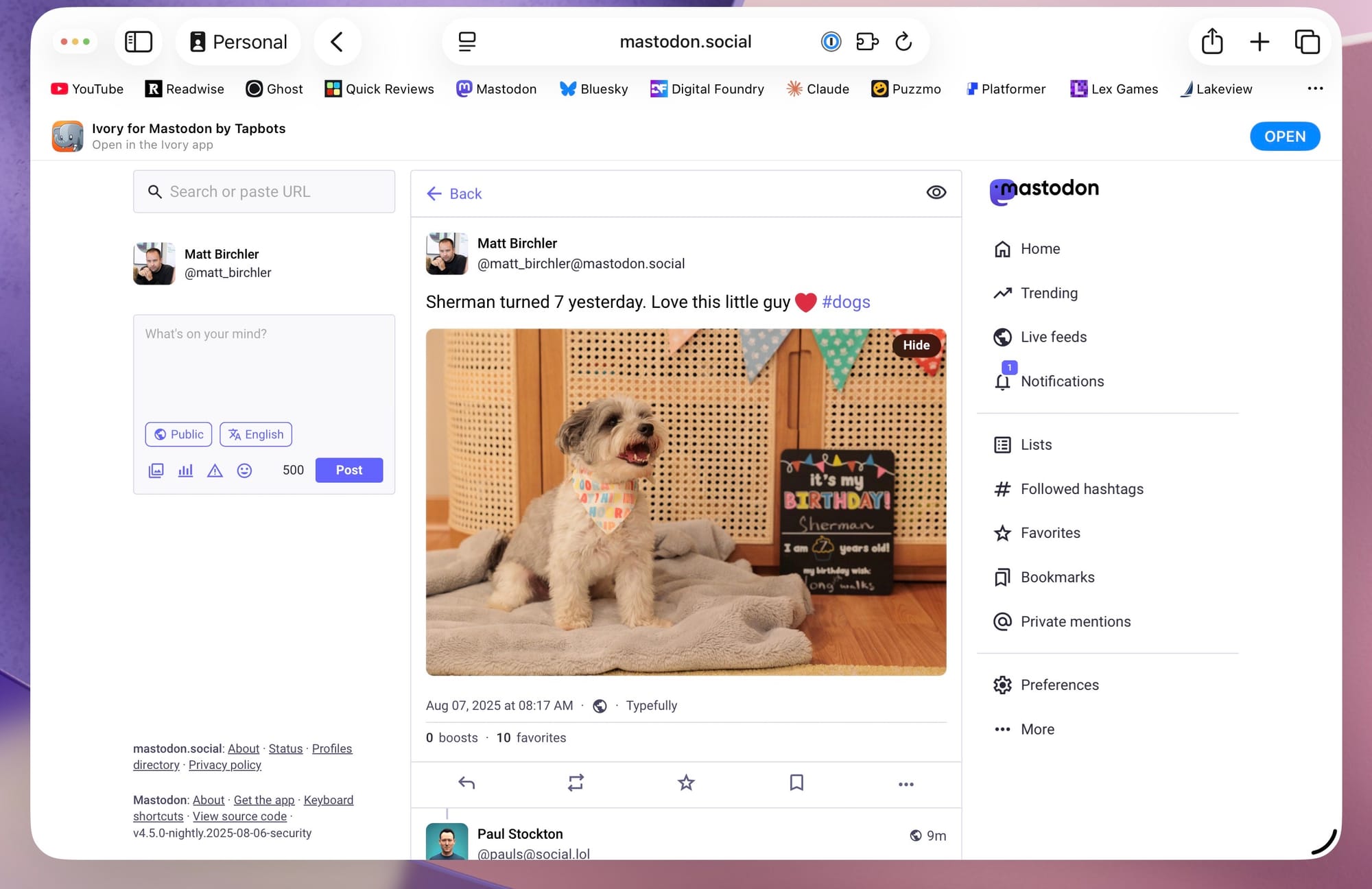Open the Notifications page
Screen dimensions: 1372x889
click(x=1061, y=381)
